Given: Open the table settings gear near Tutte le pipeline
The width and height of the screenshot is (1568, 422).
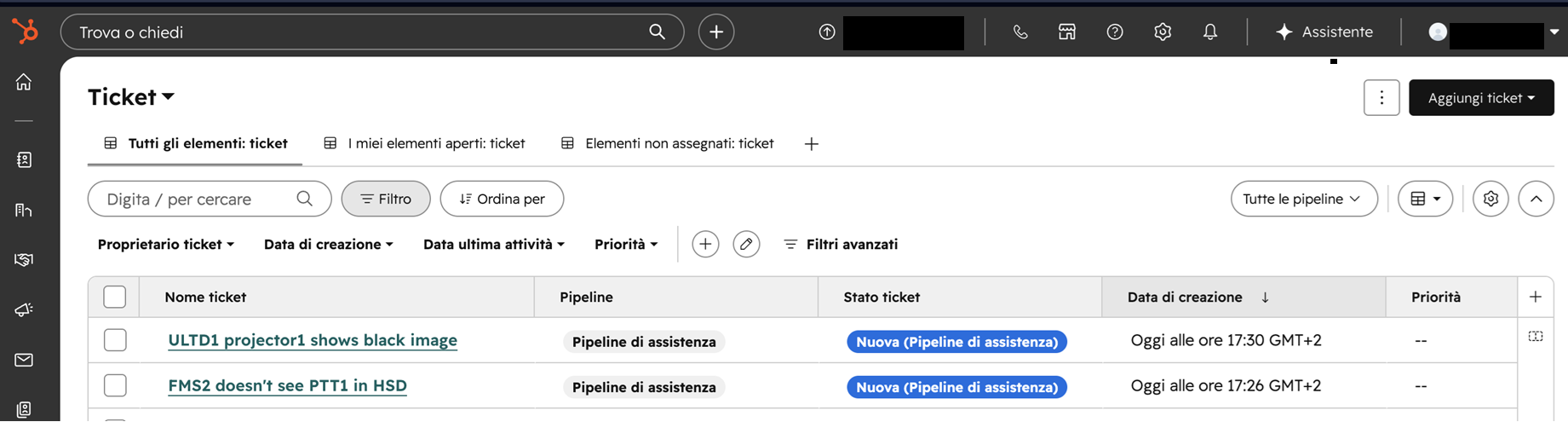Looking at the screenshot, I should pos(1490,199).
